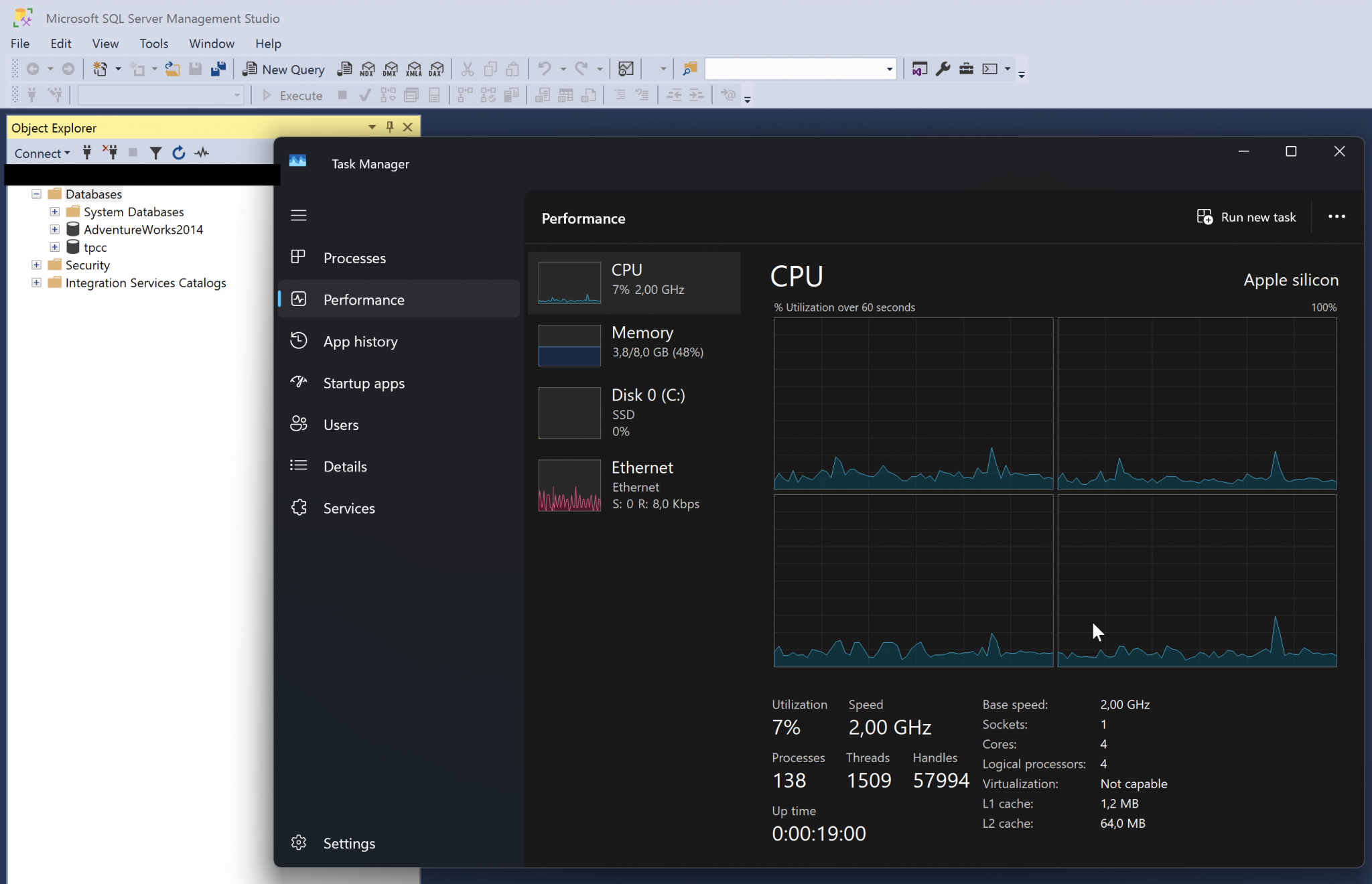Open the Edit menu
The width and height of the screenshot is (1372, 884).
[61, 44]
